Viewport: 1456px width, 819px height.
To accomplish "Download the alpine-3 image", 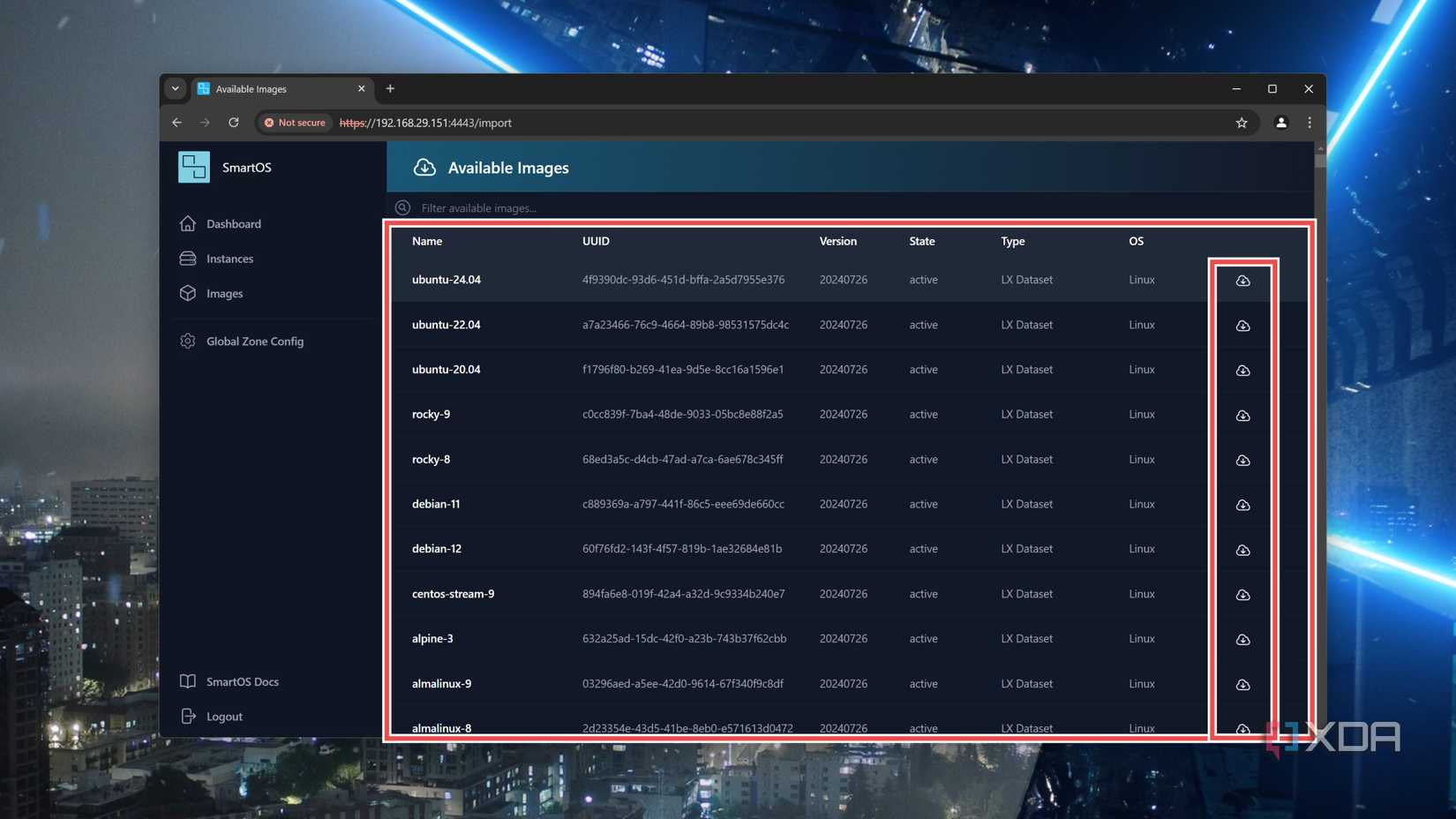I will click(x=1242, y=639).
